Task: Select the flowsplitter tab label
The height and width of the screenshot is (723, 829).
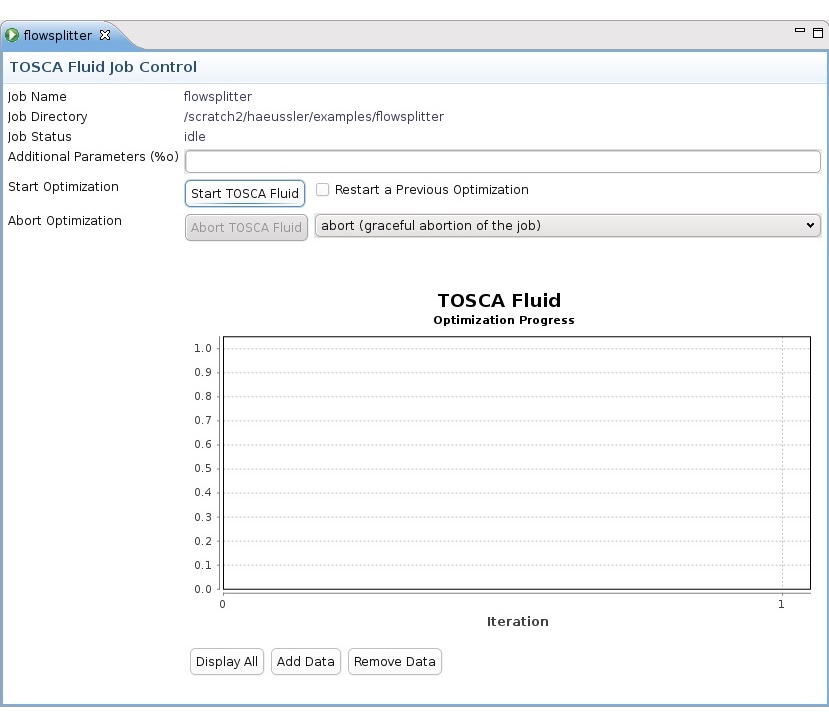Action: pyautogui.click(x=58, y=35)
